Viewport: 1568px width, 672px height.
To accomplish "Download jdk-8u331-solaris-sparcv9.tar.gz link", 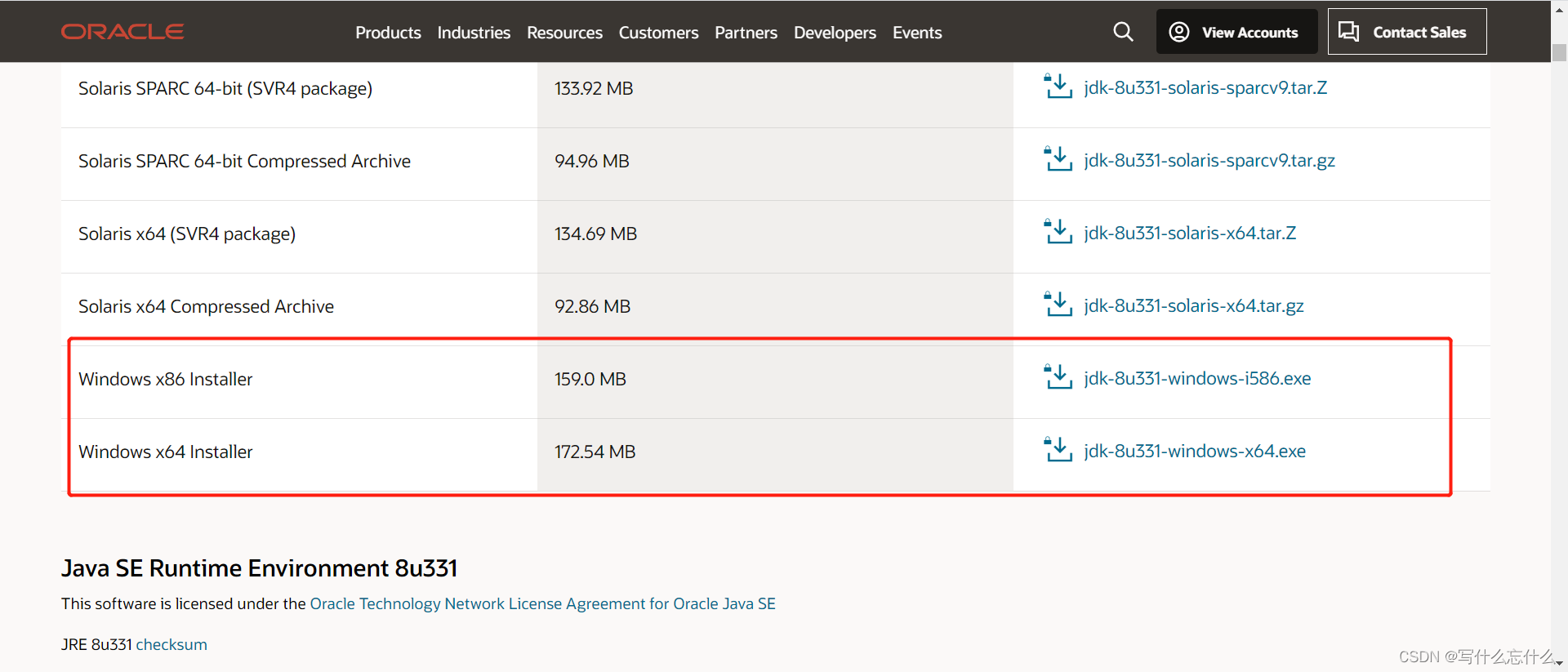I will (x=1209, y=160).
